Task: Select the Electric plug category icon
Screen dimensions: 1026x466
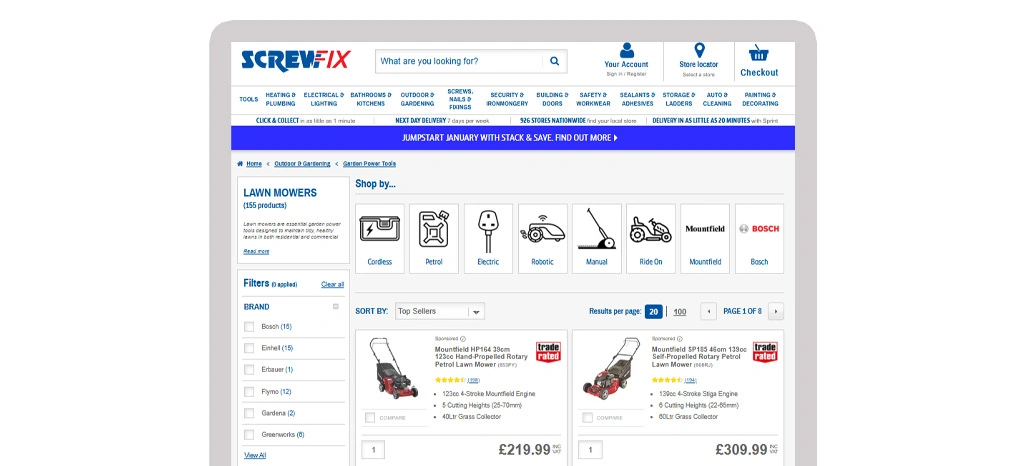Action: 488,230
